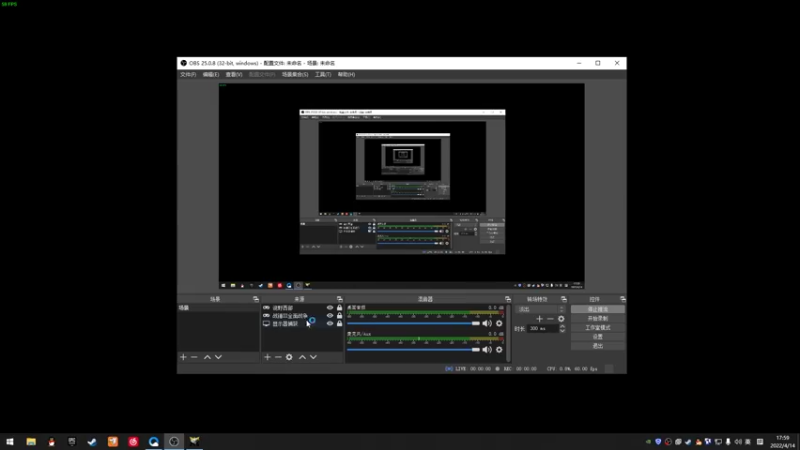Image resolution: width=800 pixels, height=450 pixels.
Task: Float the 来源 dock with its pop-out icon
Action: [339, 299]
